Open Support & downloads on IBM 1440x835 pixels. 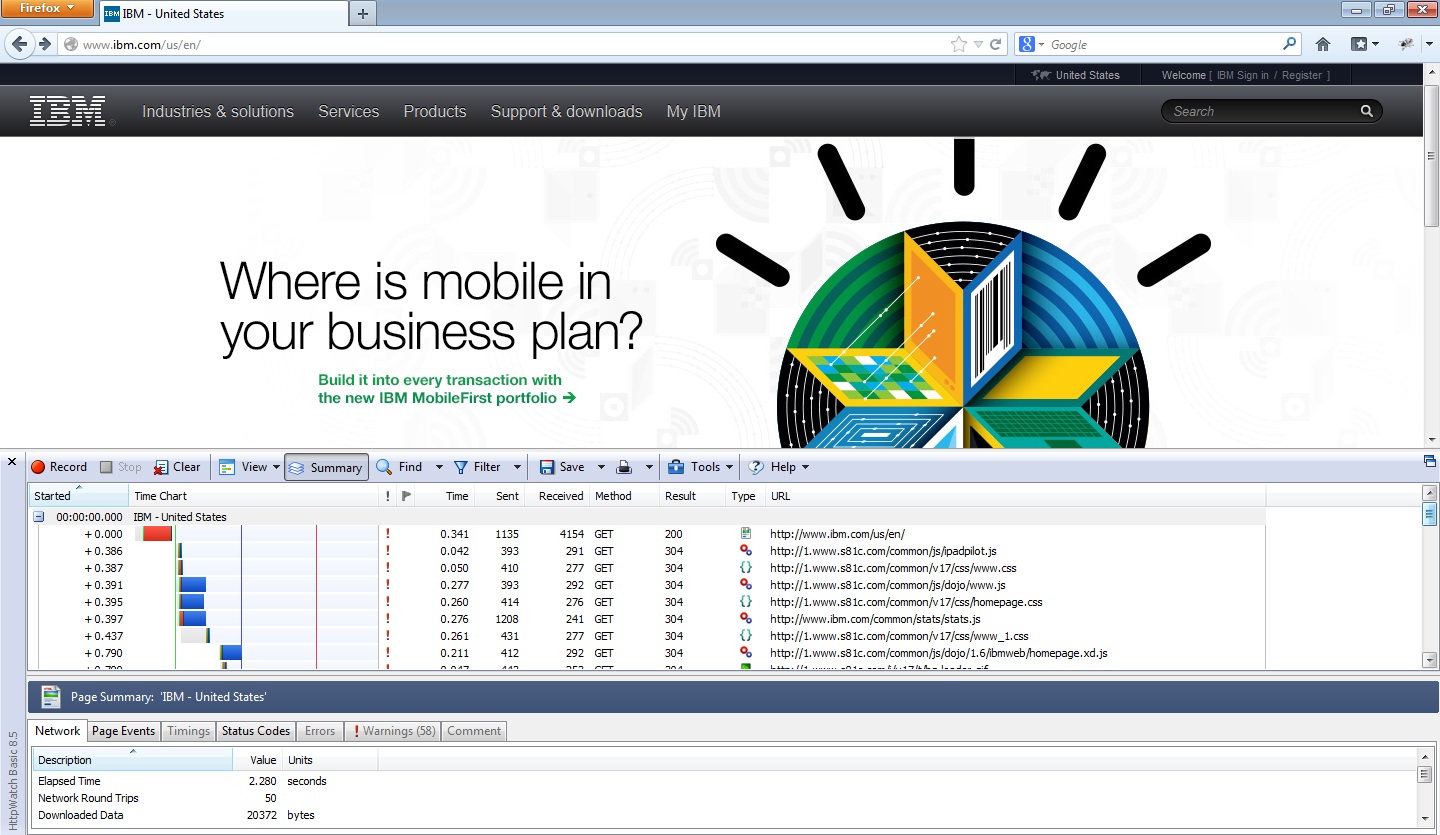pyautogui.click(x=567, y=112)
